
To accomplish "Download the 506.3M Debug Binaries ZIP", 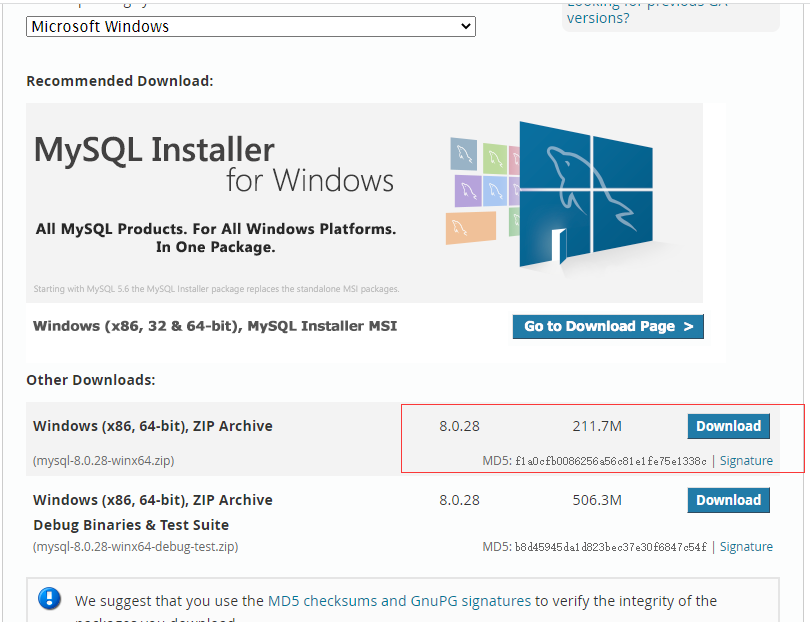I will (728, 500).
